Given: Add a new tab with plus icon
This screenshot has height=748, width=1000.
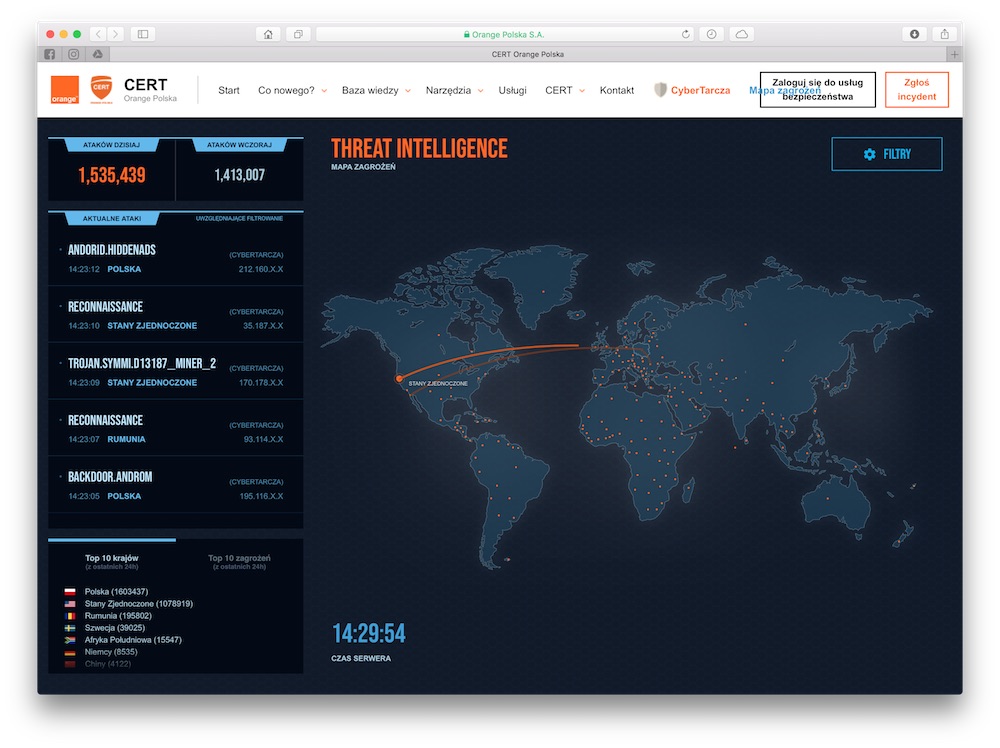Looking at the screenshot, I should pyautogui.click(x=954, y=54).
